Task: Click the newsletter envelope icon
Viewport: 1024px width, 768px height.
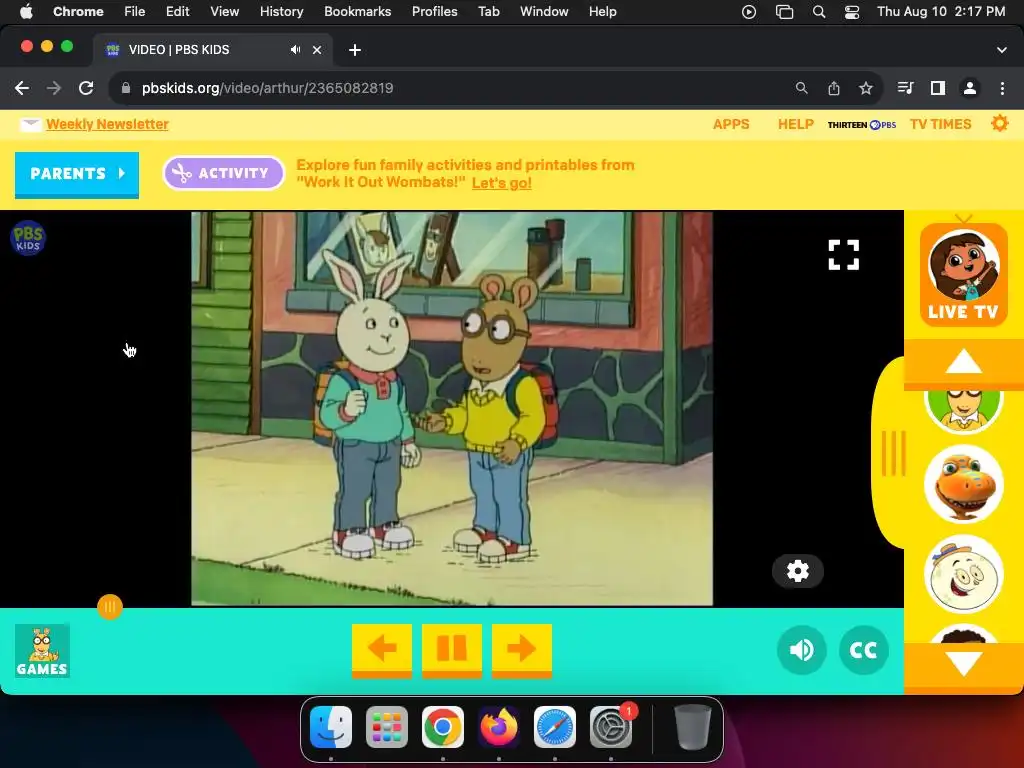Action: 30,124
